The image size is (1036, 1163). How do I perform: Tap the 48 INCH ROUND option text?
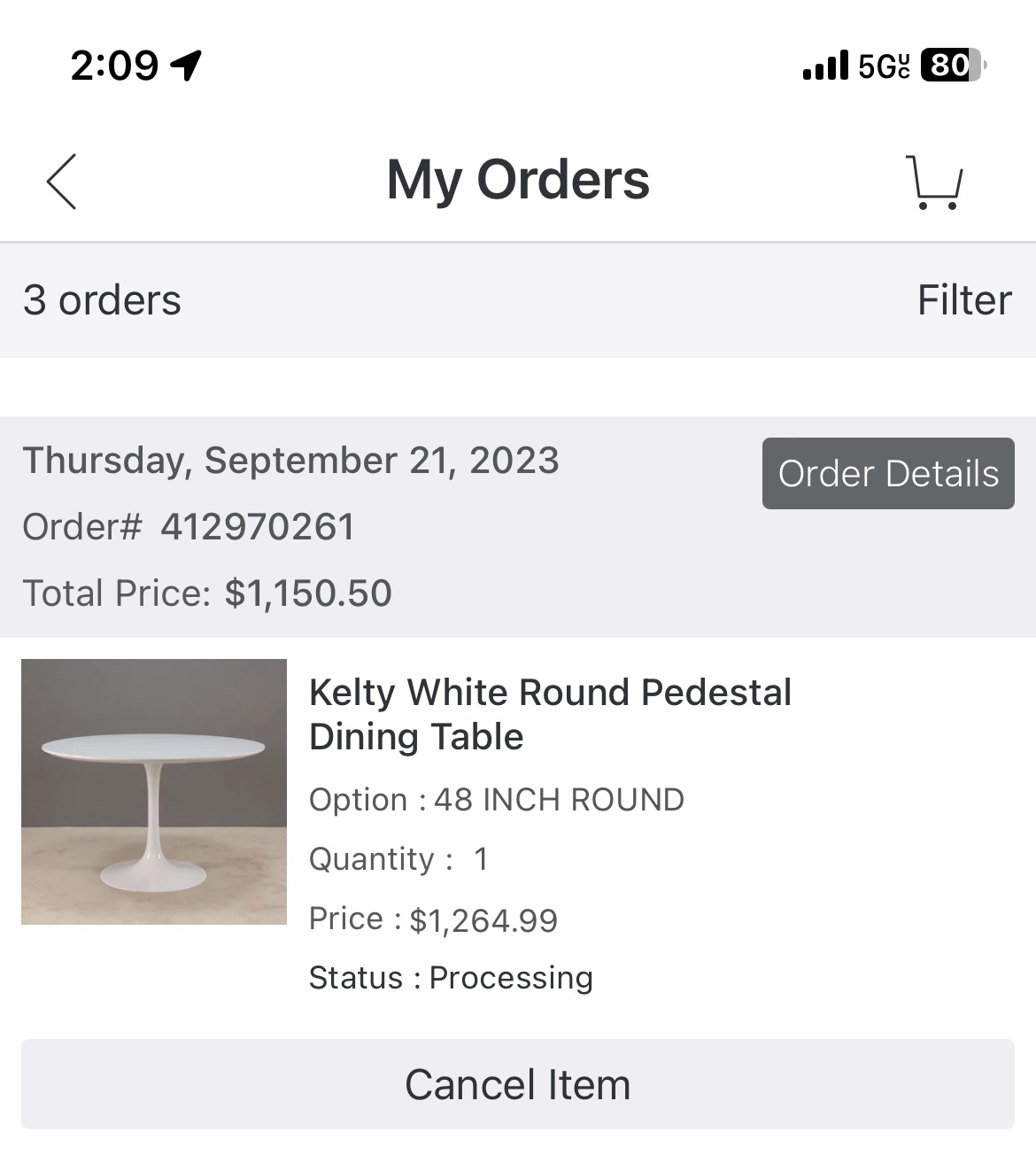click(x=558, y=800)
